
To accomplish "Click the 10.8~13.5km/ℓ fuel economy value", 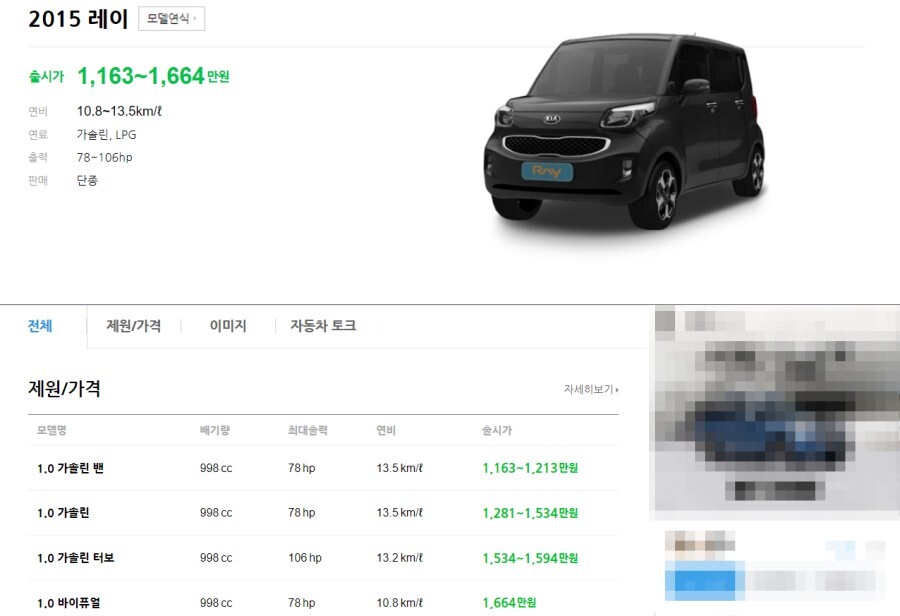I will click(x=119, y=111).
